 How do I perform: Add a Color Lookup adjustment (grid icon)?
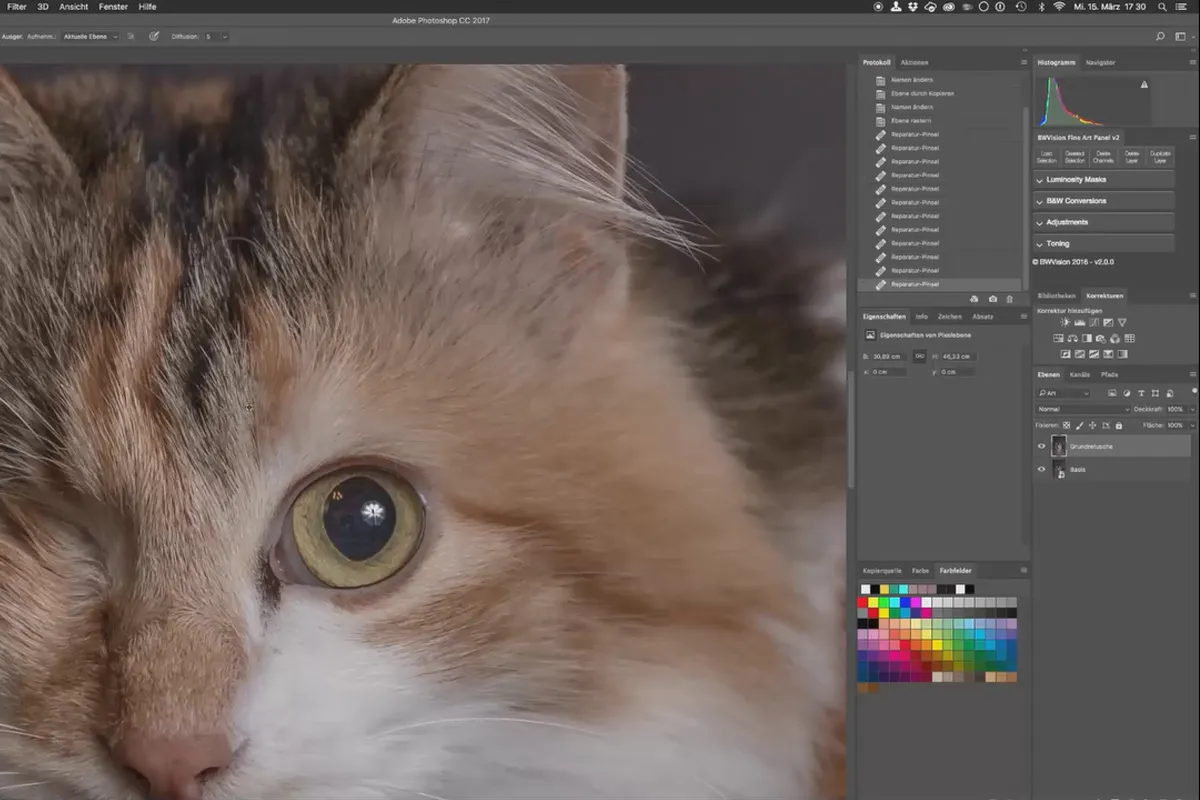click(1129, 338)
